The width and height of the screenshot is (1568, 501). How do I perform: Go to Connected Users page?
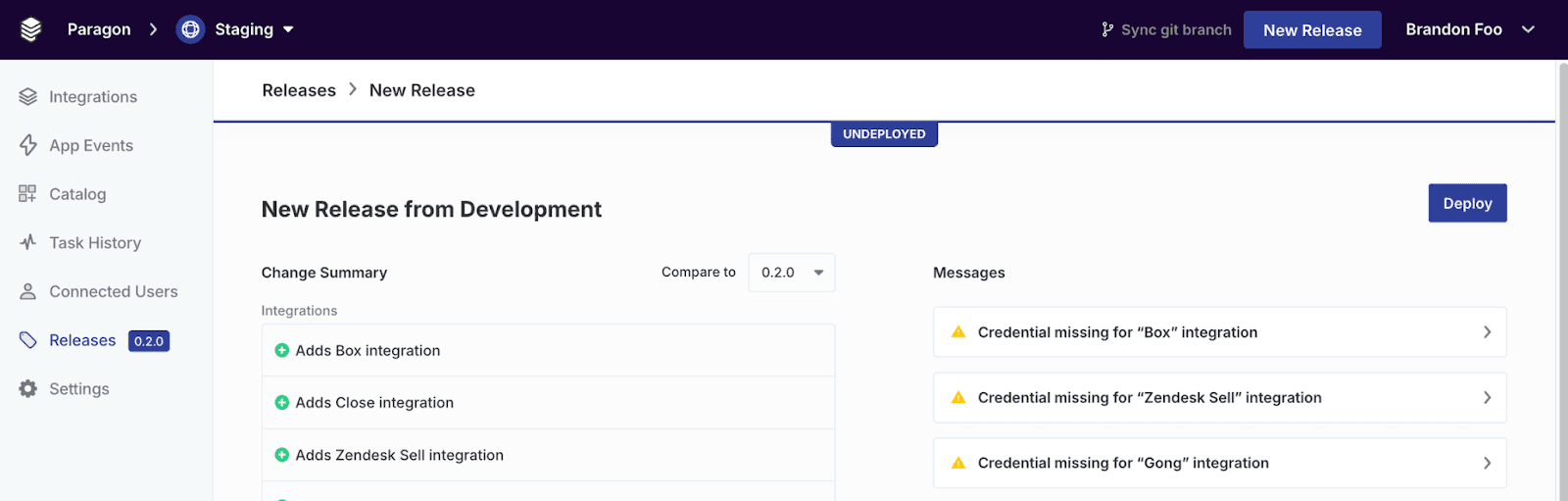pyautogui.click(x=113, y=291)
